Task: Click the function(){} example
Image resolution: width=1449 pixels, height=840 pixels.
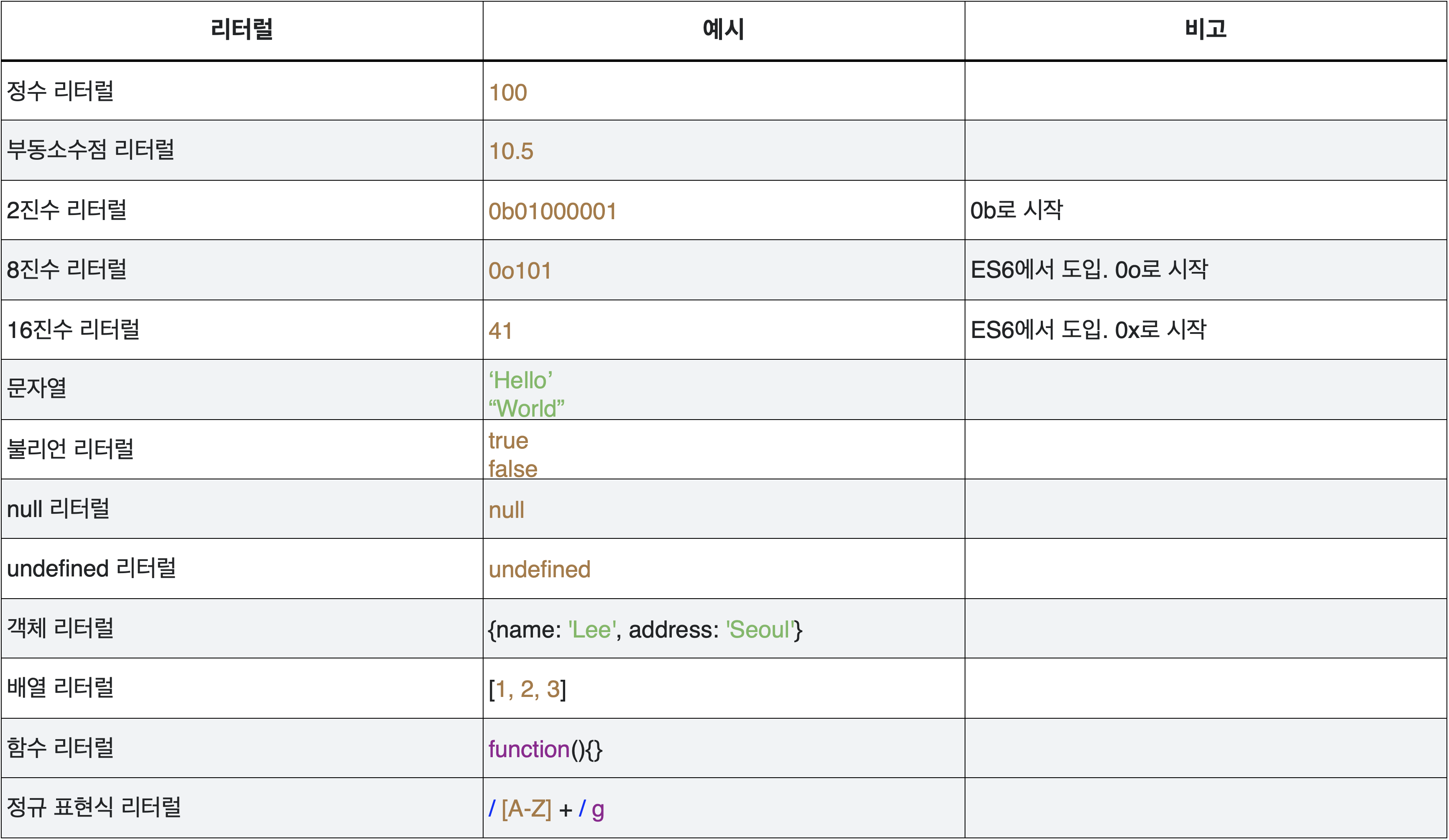Action: coord(545,749)
